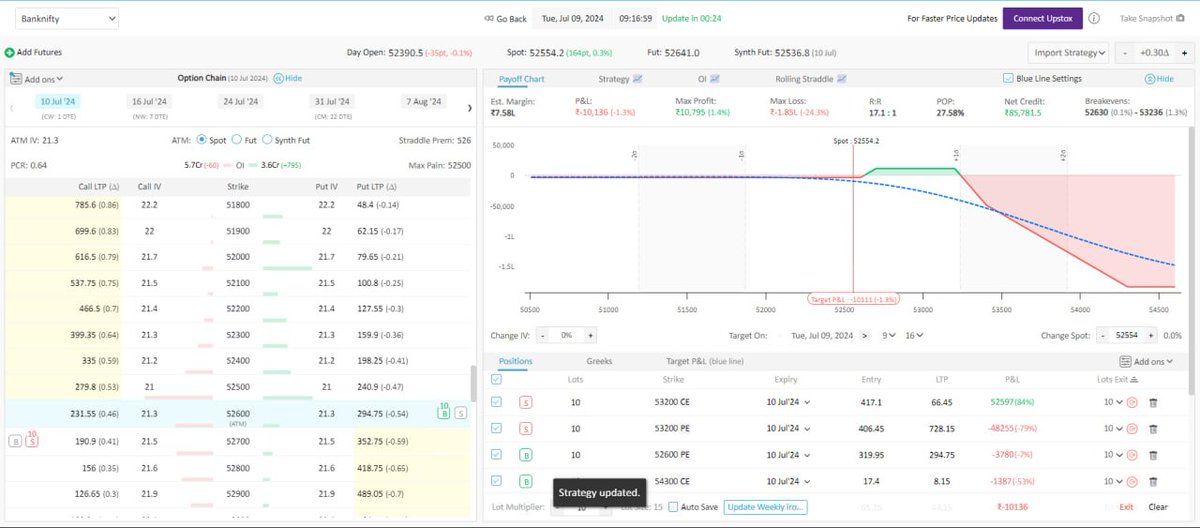Flip the Buy badge of 52600 PE position
The height and width of the screenshot is (528, 1200).
coord(525,455)
